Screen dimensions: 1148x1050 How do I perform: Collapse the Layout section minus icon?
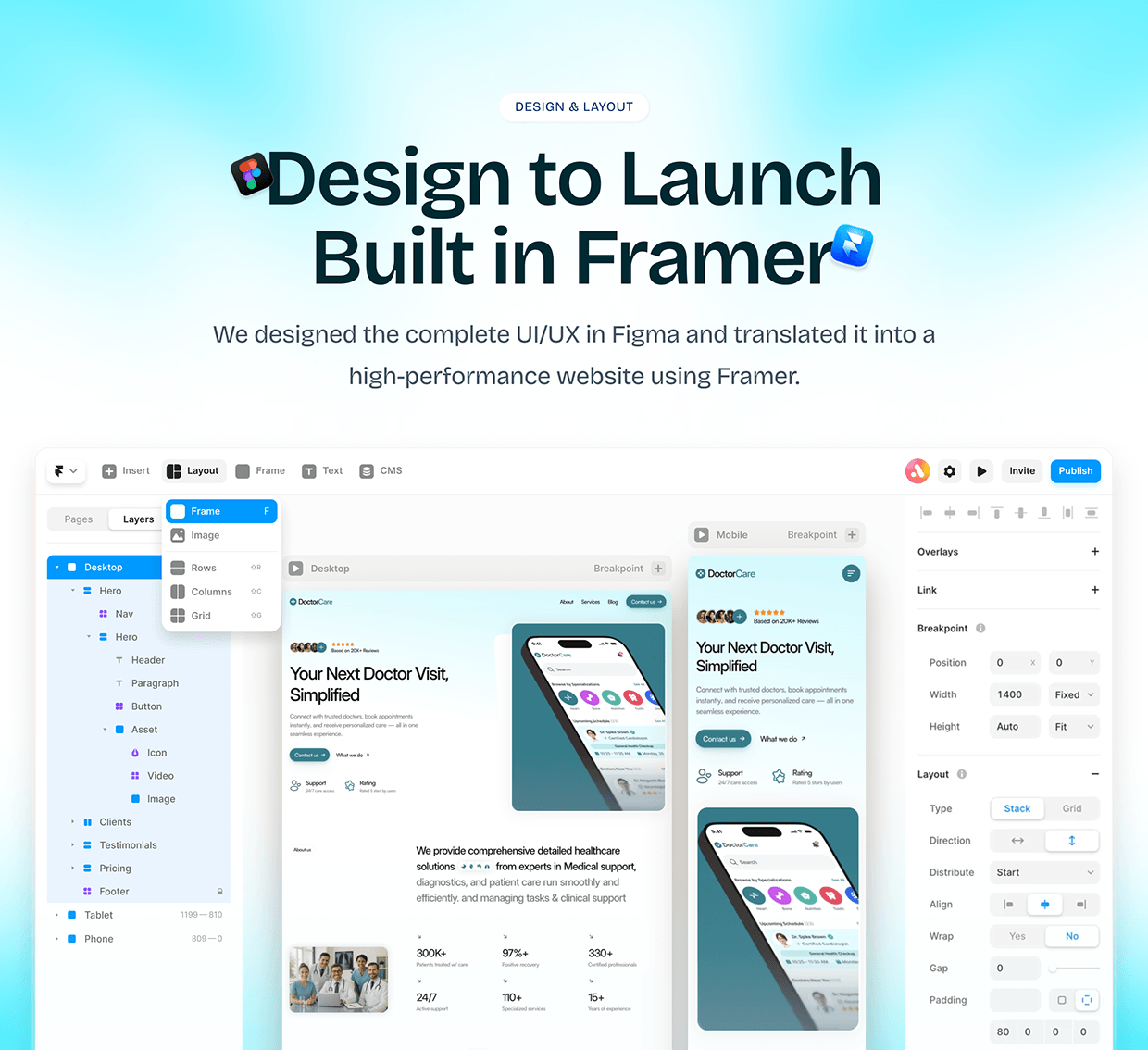[x=1095, y=774]
